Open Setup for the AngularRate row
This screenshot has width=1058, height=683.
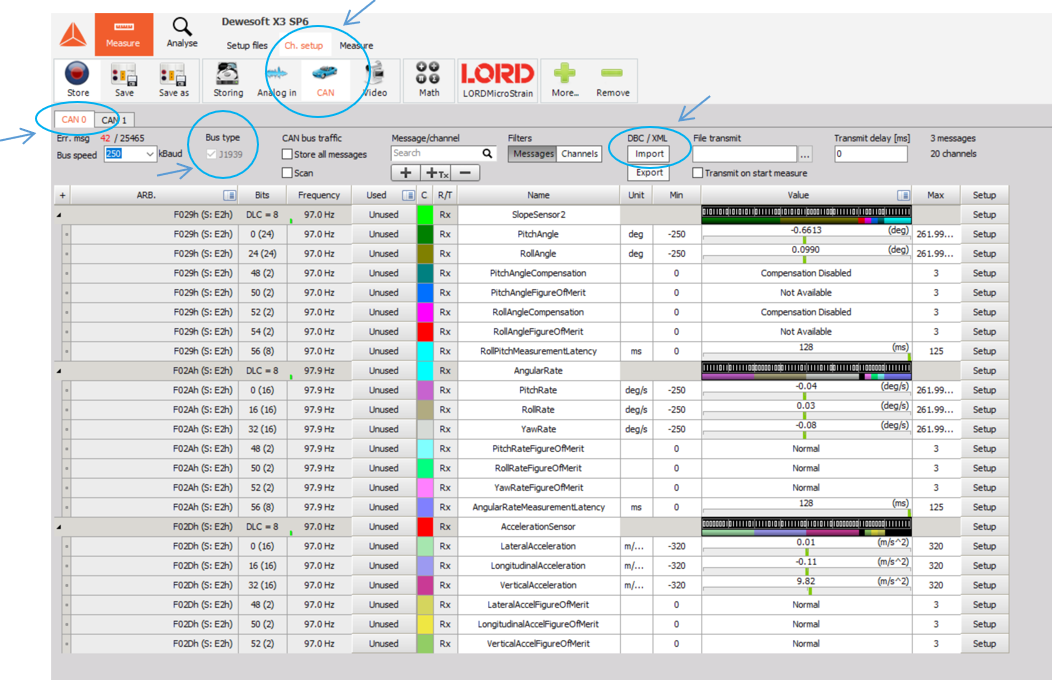pos(984,371)
